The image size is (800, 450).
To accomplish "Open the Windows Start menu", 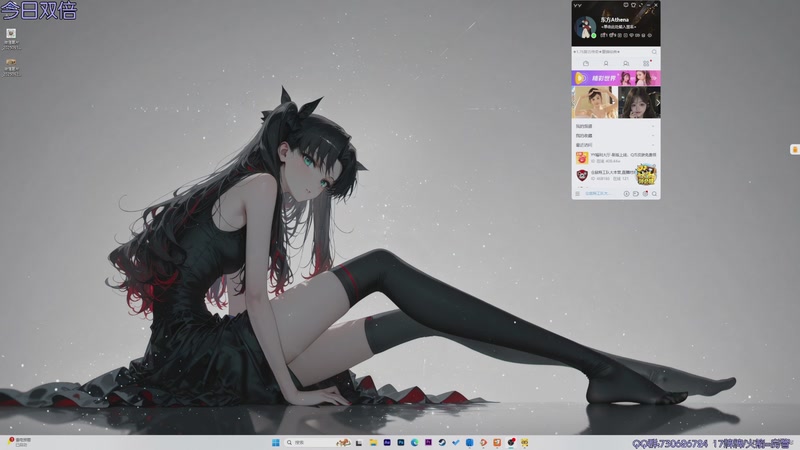I will 276,442.
